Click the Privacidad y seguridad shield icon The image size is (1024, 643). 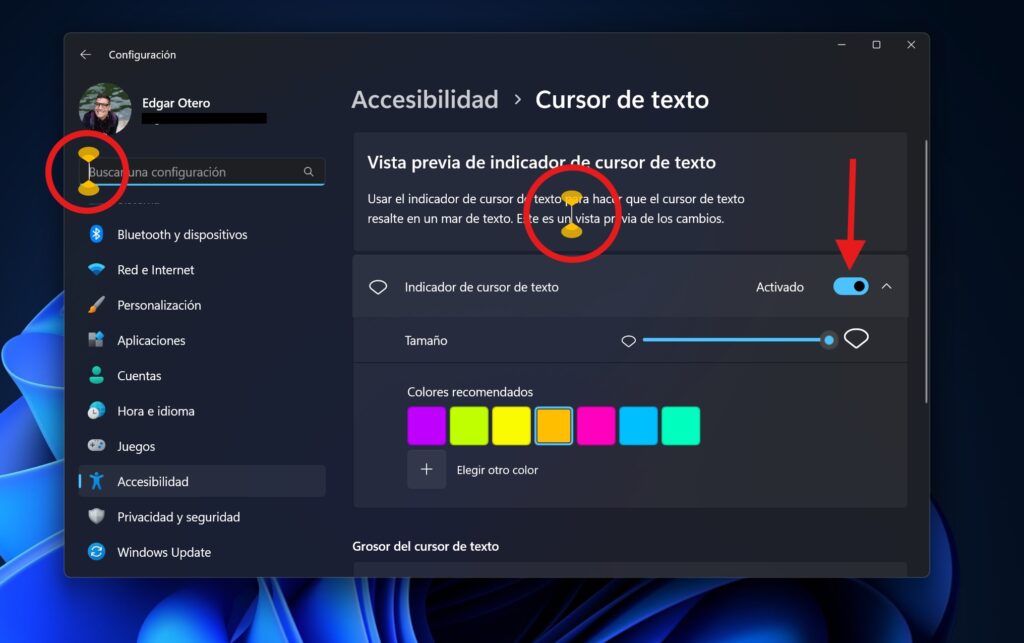pyautogui.click(x=97, y=516)
